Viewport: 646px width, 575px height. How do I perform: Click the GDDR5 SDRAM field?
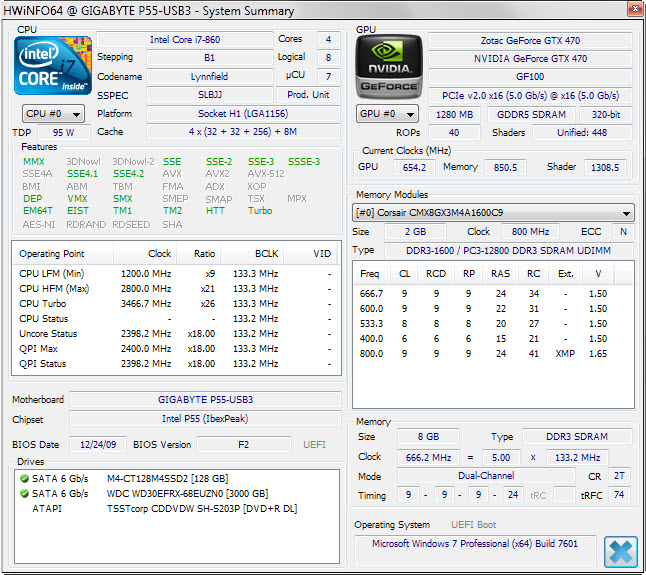pos(531,115)
